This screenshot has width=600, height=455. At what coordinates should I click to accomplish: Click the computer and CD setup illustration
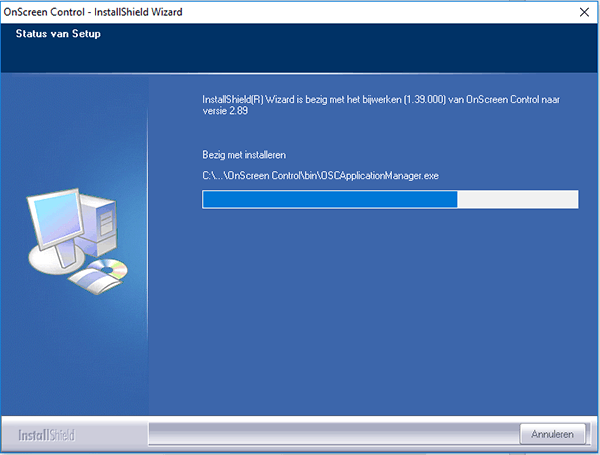77,241
